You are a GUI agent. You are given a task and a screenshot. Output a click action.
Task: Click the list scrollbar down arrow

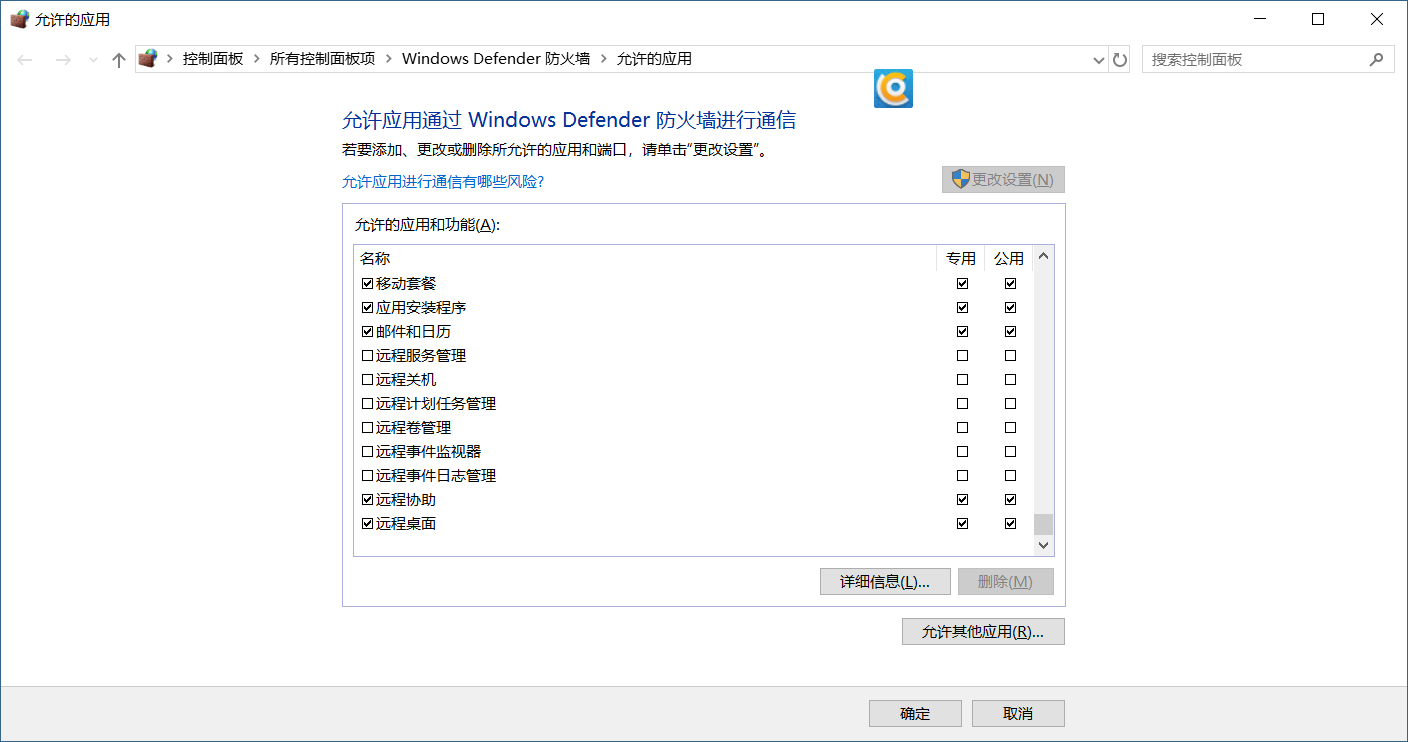pyautogui.click(x=1044, y=546)
